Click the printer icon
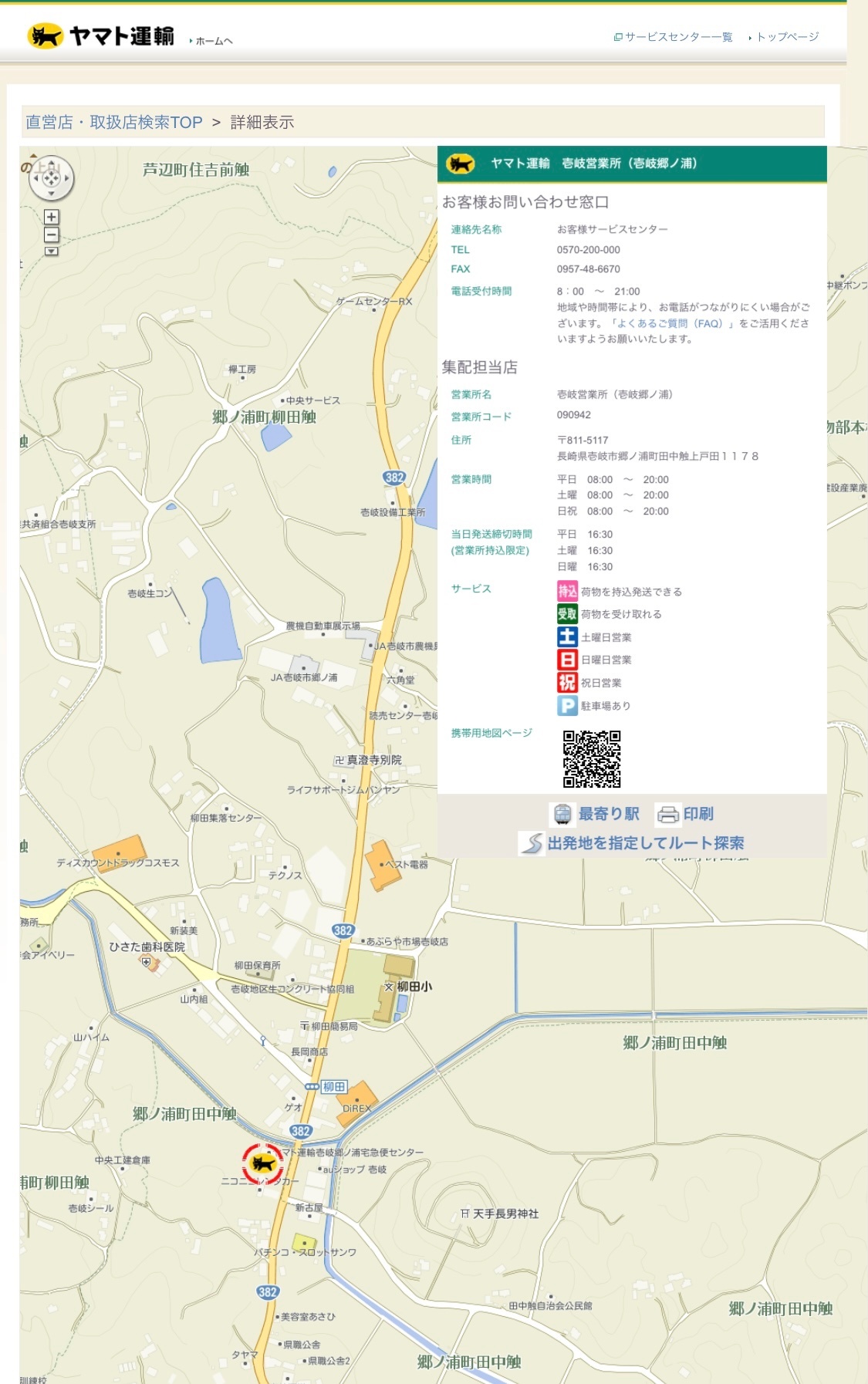 click(668, 815)
